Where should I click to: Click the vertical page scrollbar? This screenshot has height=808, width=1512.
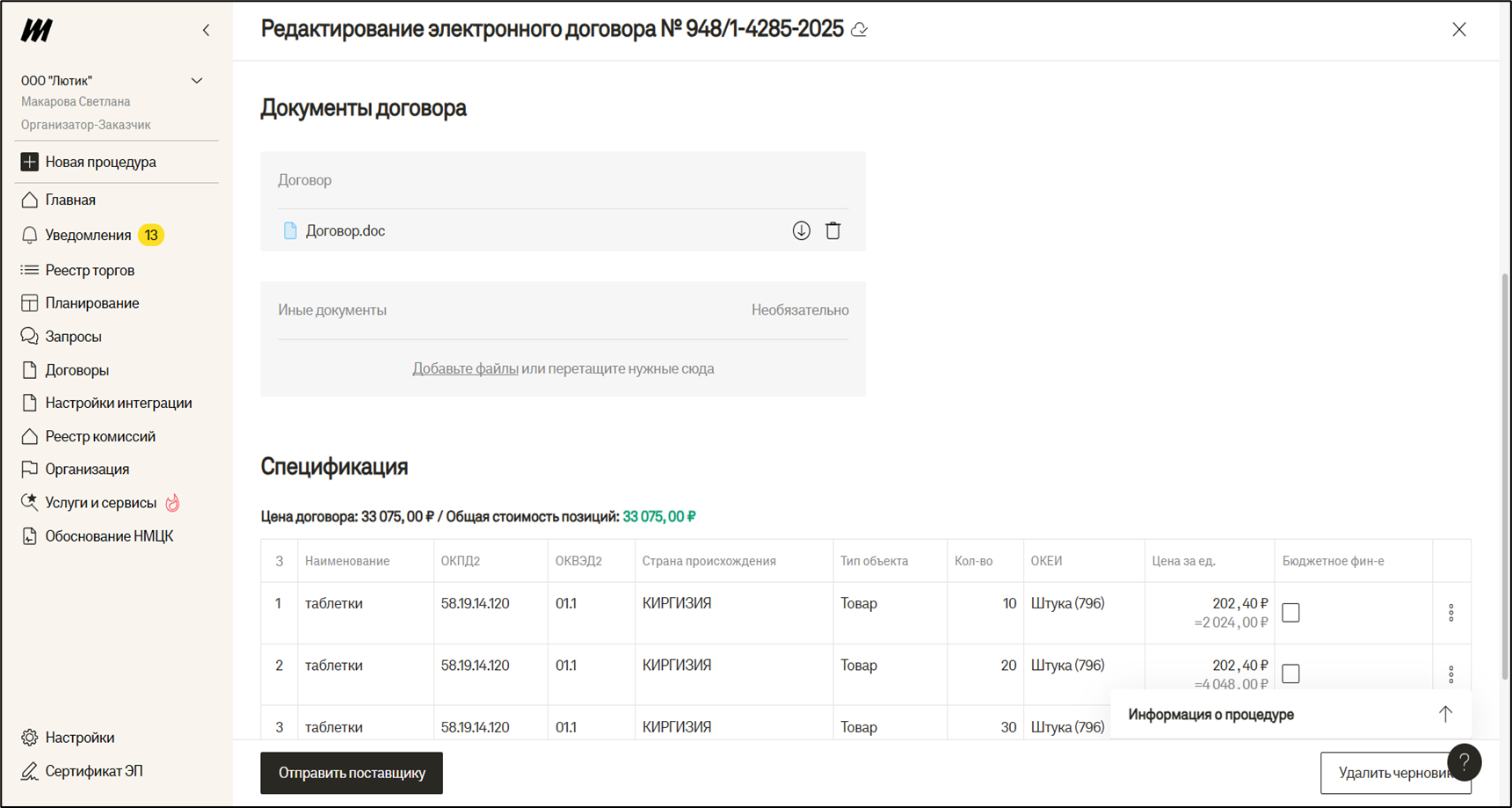click(1505, 475)
